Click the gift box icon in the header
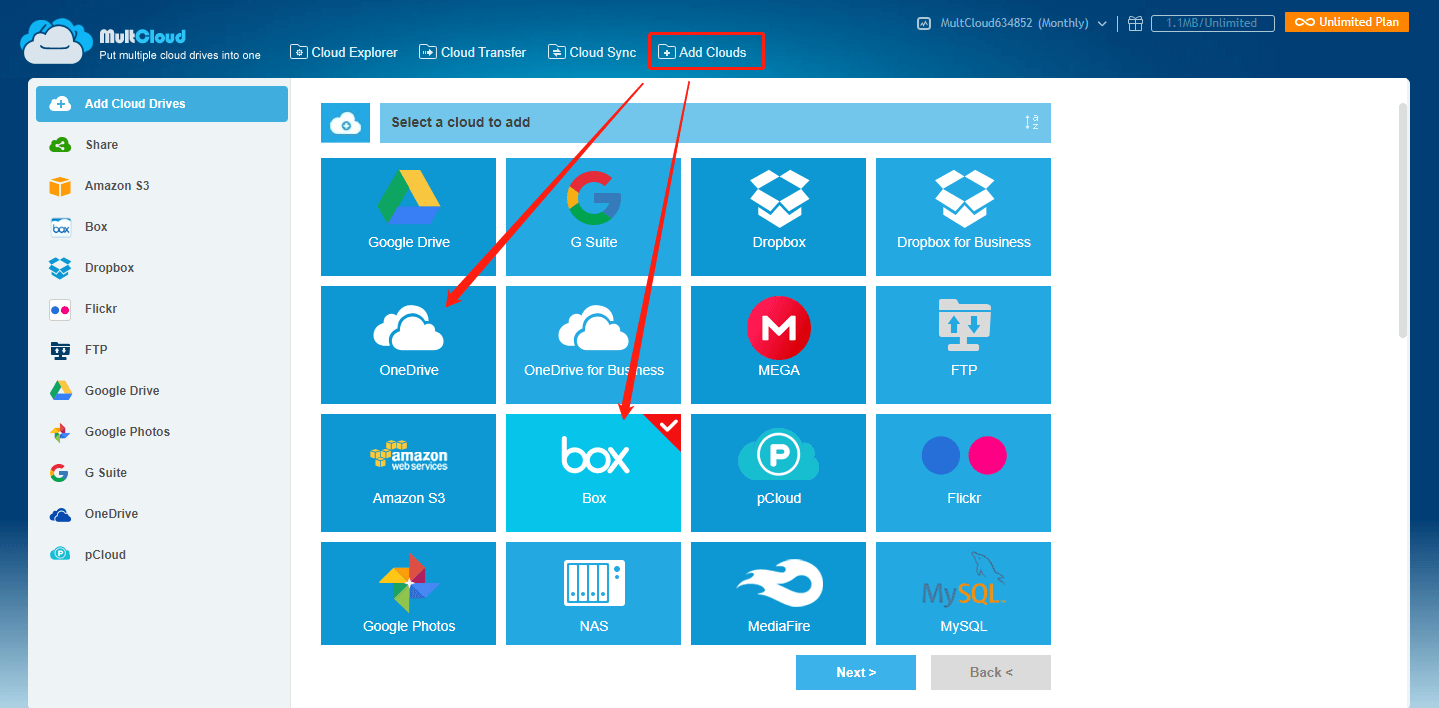Viewport: 1439px width, 708px height. click(x=1134, y=23)
